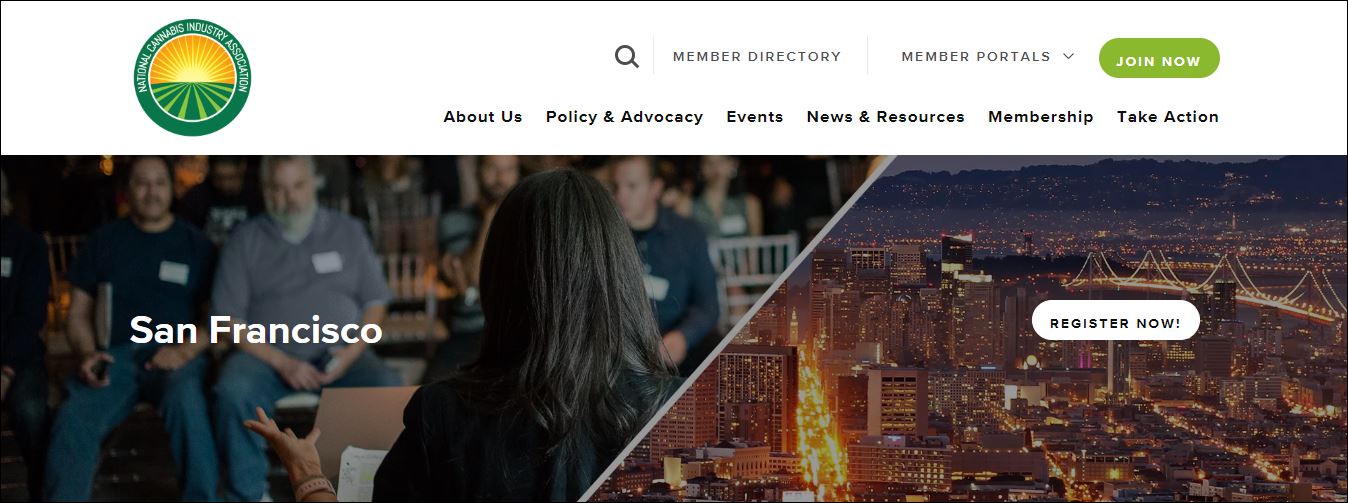Open the Events navigation item
This screenshot has width=1348, height=503.
click(x=755, y=116)
